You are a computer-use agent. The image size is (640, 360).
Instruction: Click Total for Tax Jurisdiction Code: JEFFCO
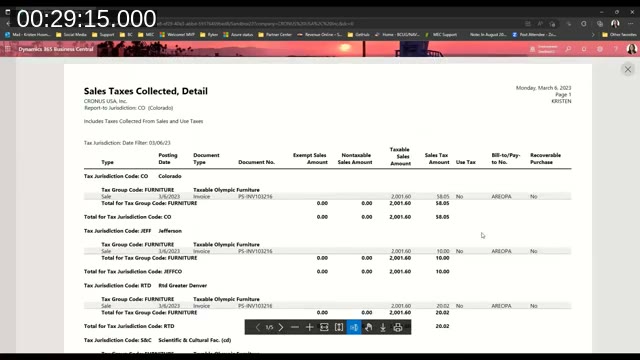click(133, 271)
